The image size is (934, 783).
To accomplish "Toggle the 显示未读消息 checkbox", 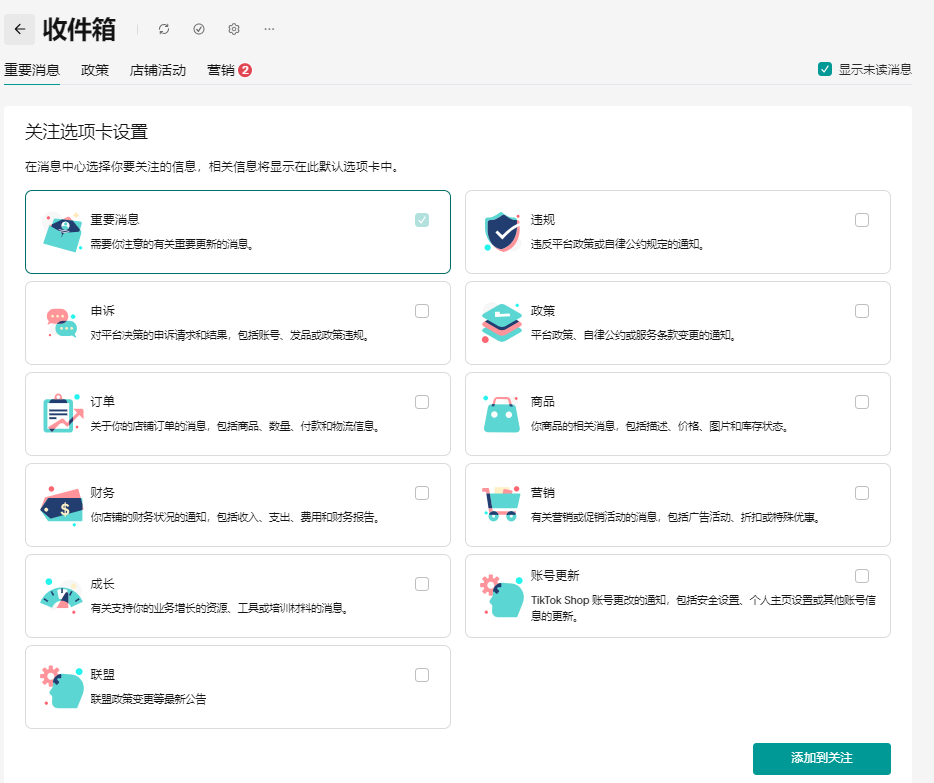I will click(x=825, y=69).
